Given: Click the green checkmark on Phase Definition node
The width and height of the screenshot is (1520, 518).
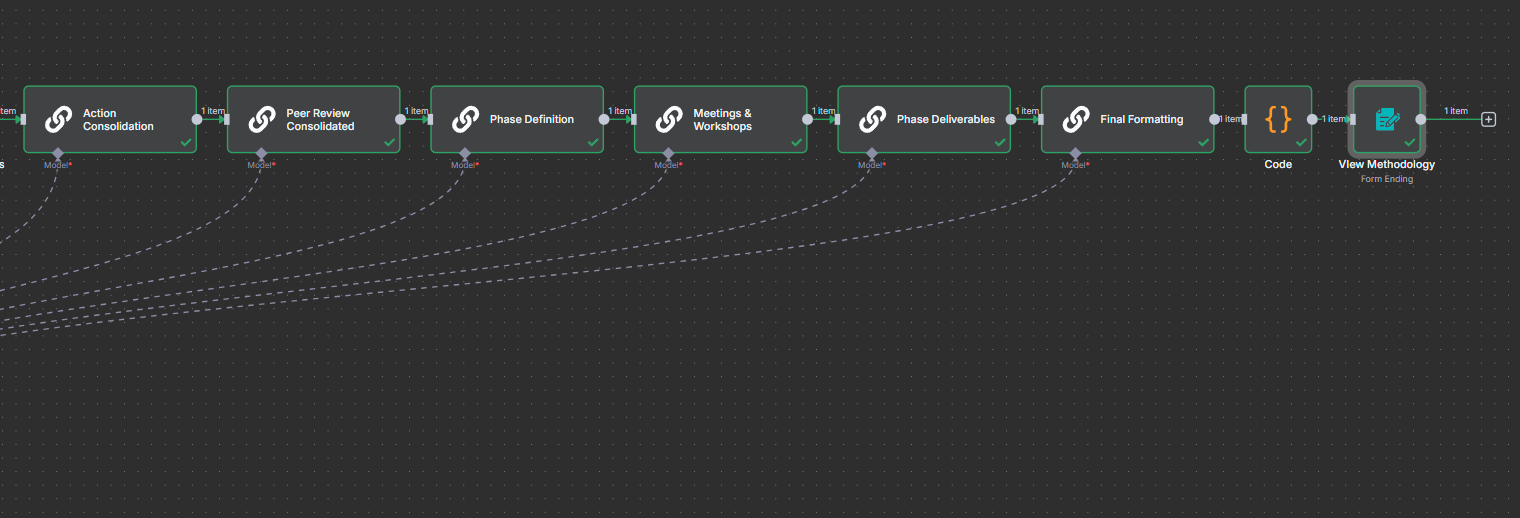Looking at the screenshot, I should [x=592, y=143].
